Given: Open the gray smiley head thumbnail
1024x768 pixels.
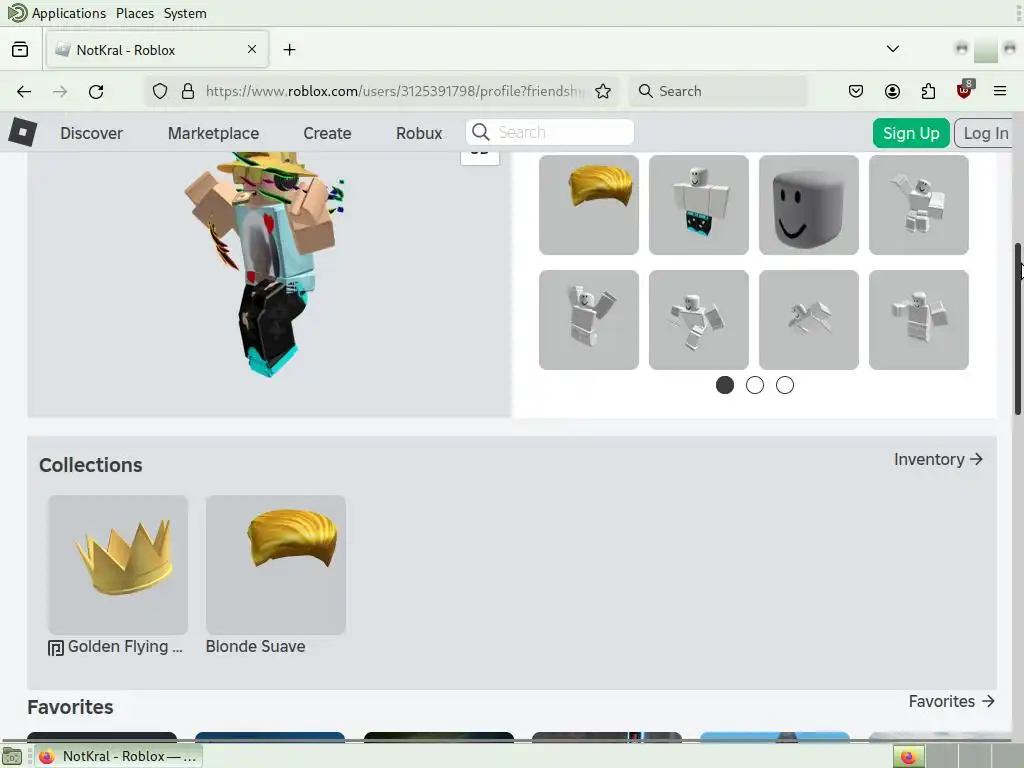Looking at the screenshot, I should pos(808,204).
